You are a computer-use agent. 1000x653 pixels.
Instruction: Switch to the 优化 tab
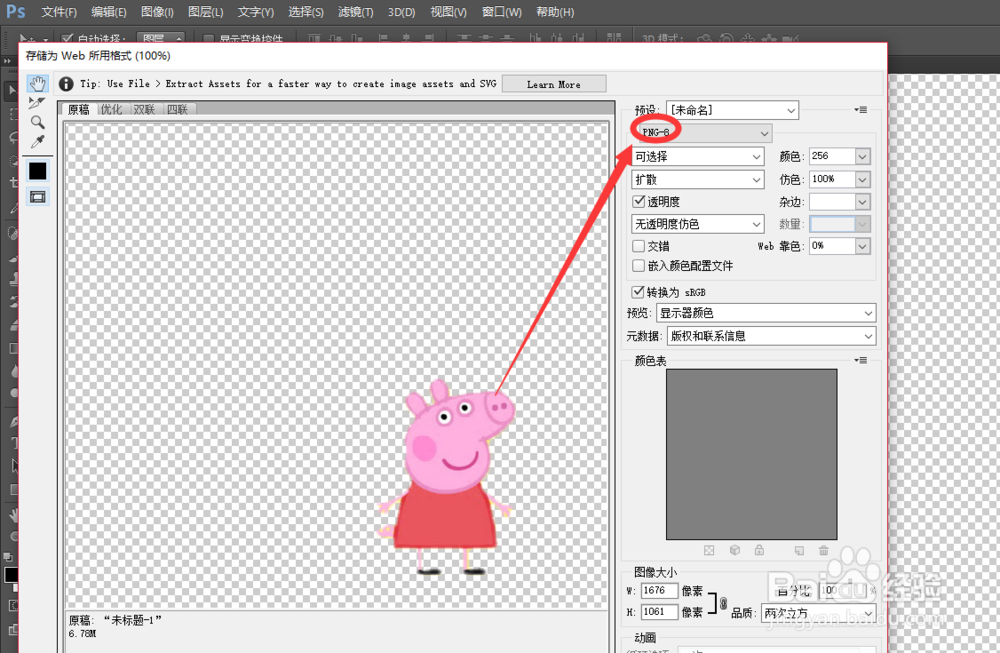(112, 109)
